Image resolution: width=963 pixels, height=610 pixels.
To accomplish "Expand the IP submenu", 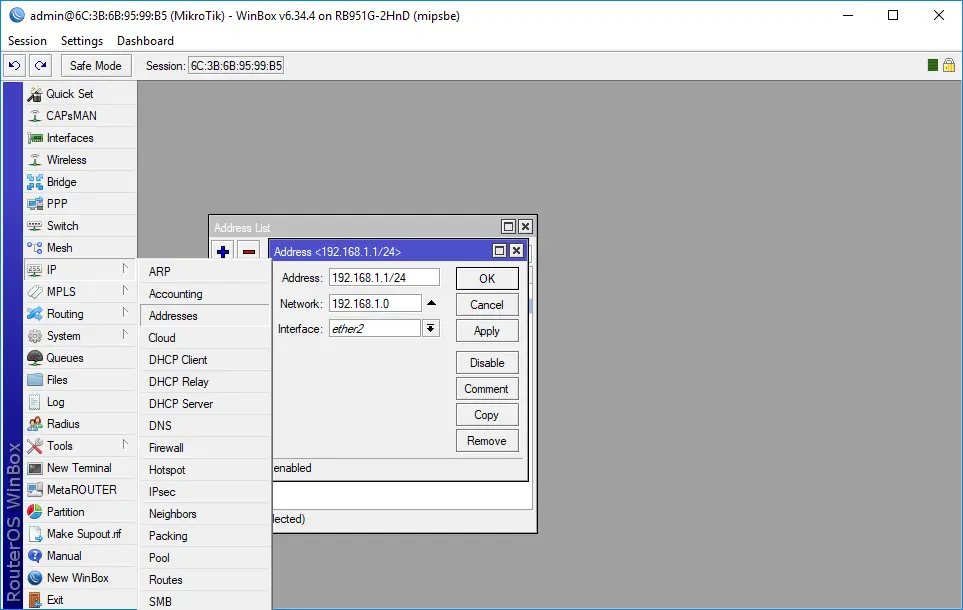I will [80, 270].
